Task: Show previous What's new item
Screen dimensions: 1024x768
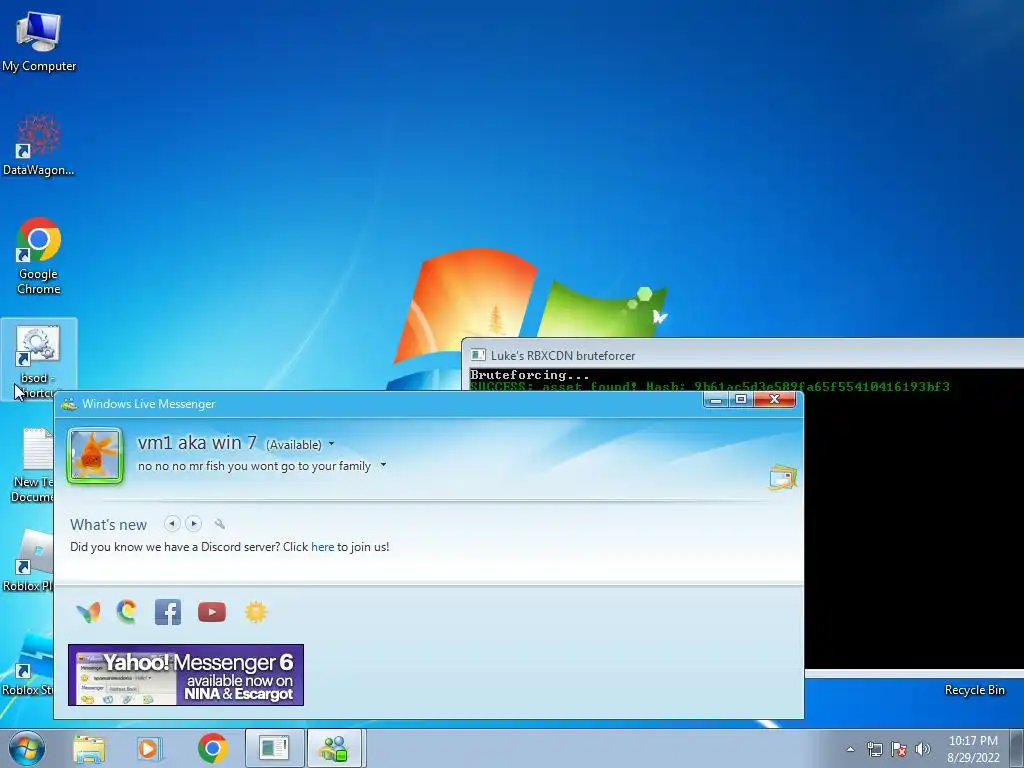Action: click(x=172, y=523)
